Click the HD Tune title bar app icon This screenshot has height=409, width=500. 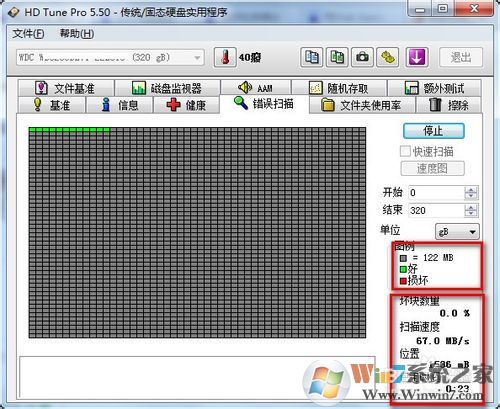point(13,13)
